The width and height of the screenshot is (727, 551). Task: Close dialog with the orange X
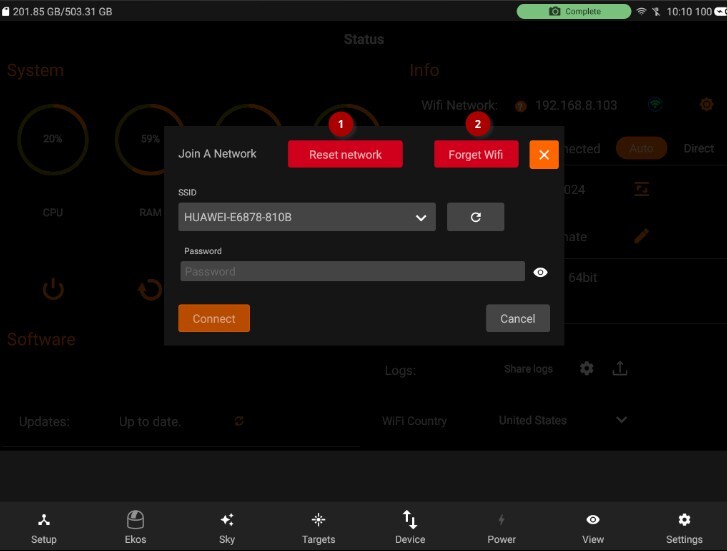(544, 154)
